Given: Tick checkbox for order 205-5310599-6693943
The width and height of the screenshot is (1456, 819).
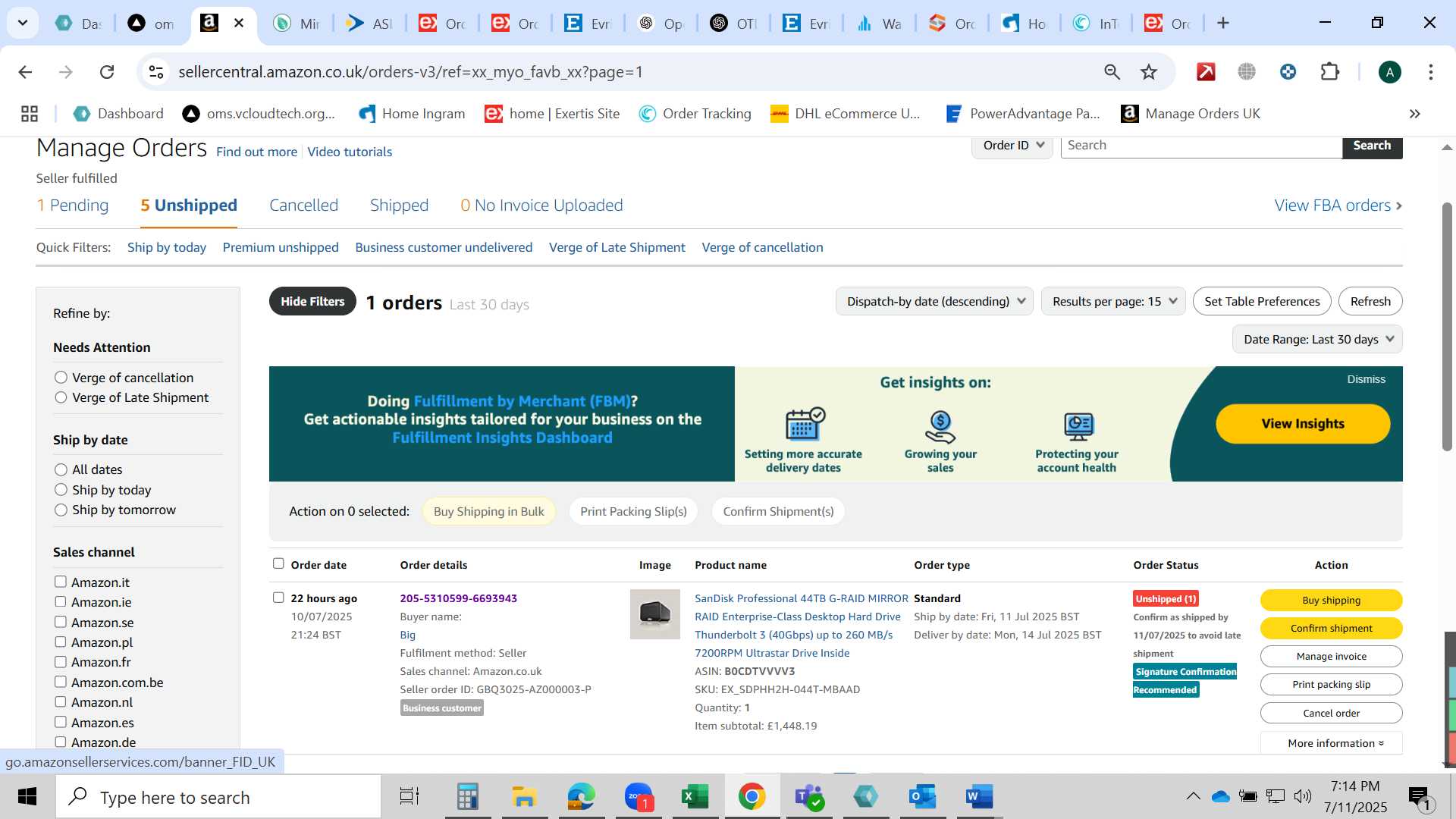Looking at the screenshot, I should tap(278, 598).
